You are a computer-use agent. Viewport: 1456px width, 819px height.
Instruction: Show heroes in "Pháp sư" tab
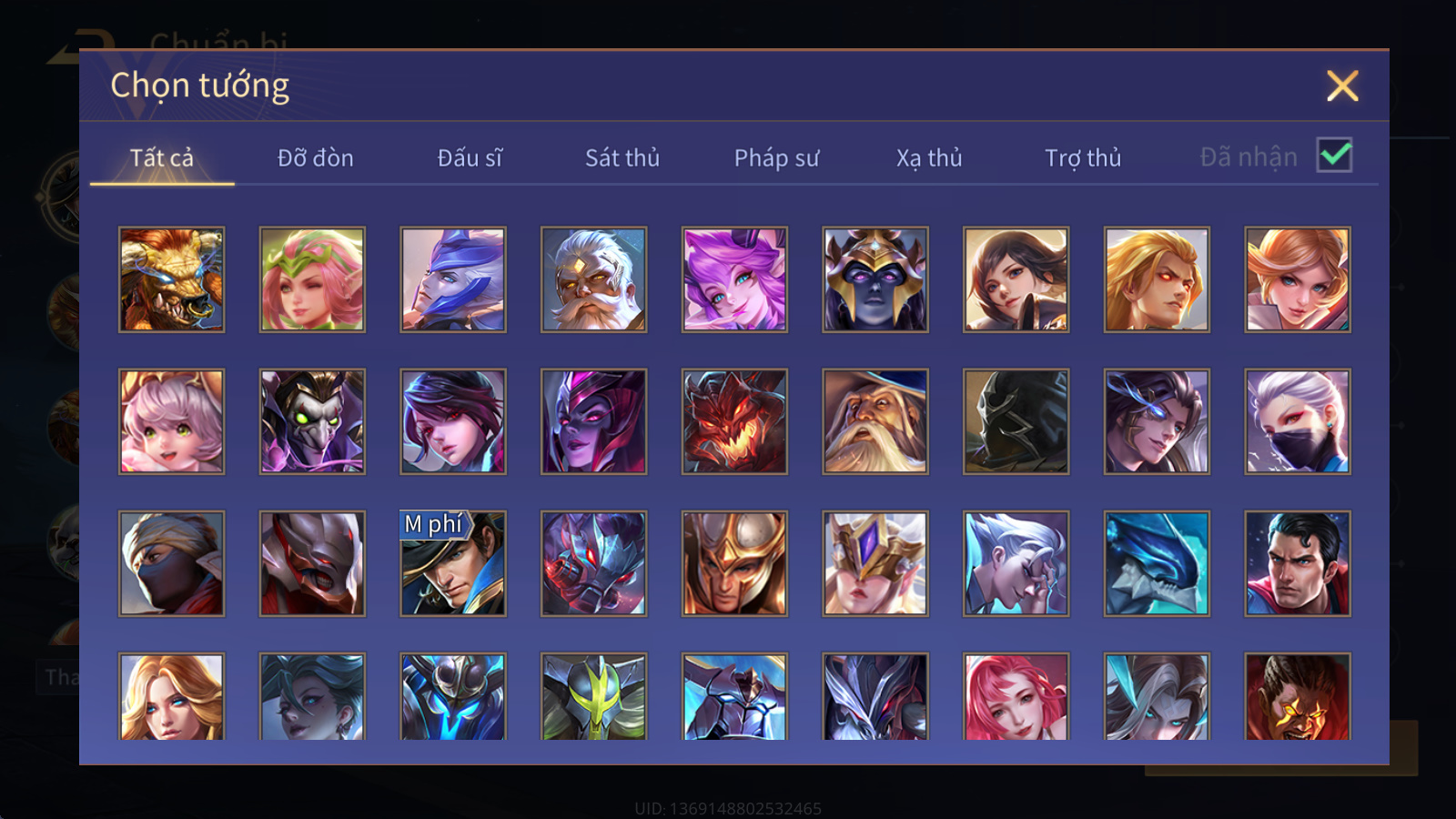pos(776,157)
